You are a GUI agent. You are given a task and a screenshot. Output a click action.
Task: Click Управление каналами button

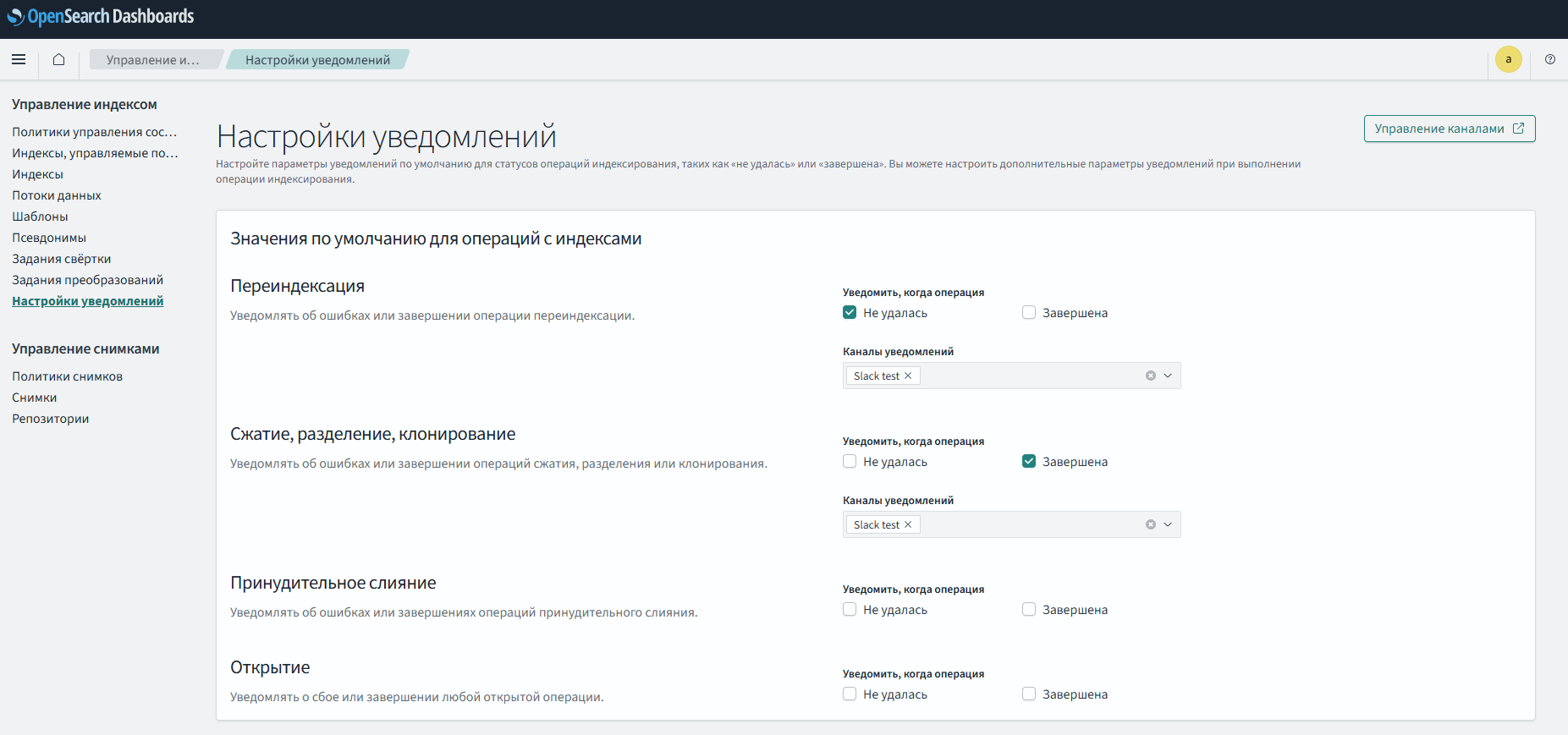point(1449,129)
